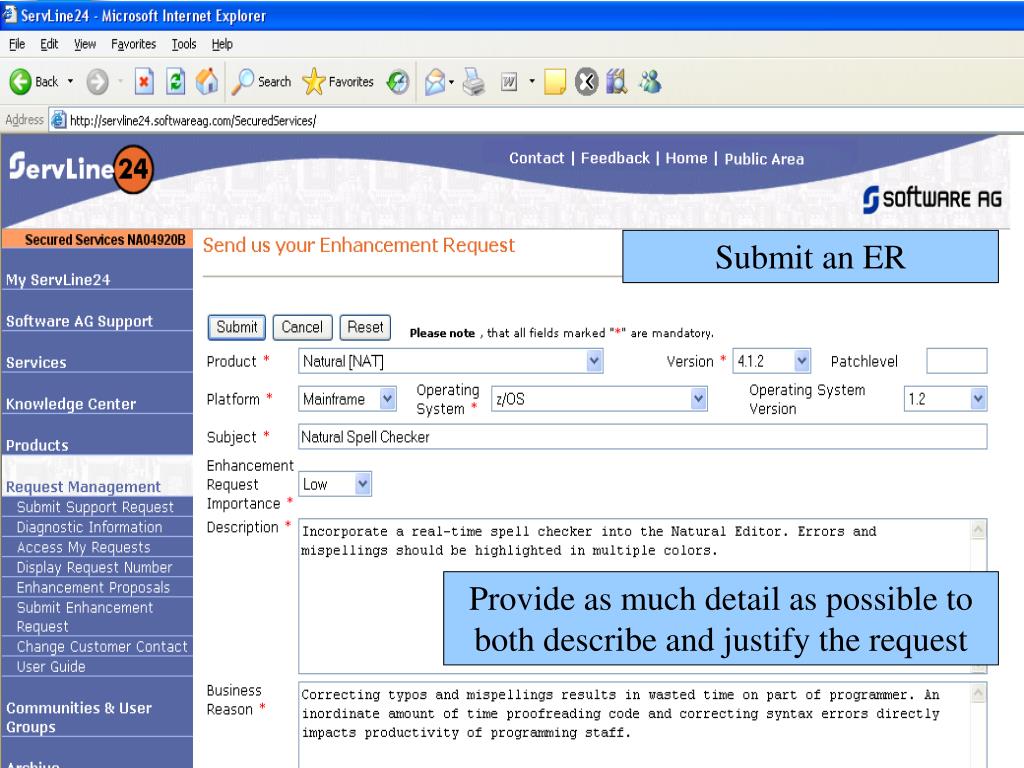Viewport: 1024px width, 768px height.
Task: Click the Forward arrow in the toolbar
Action: pyautogui.click(x=98, y=82)
